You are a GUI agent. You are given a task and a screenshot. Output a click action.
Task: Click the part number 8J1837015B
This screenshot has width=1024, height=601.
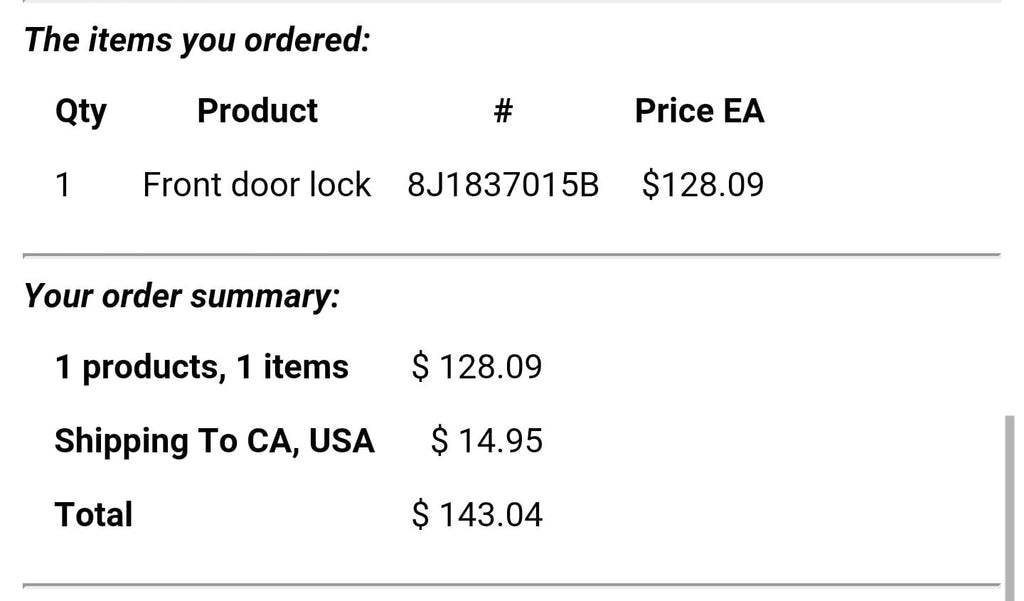click(x=503, y=185)
